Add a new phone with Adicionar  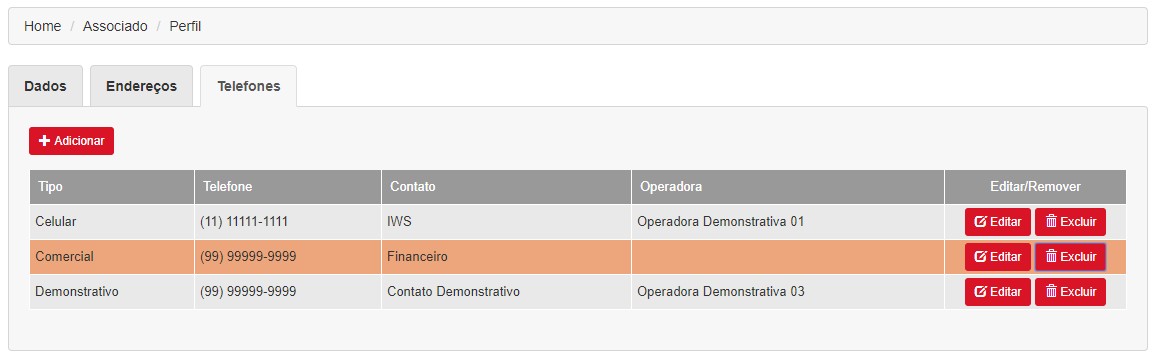[x=71, y=141]
